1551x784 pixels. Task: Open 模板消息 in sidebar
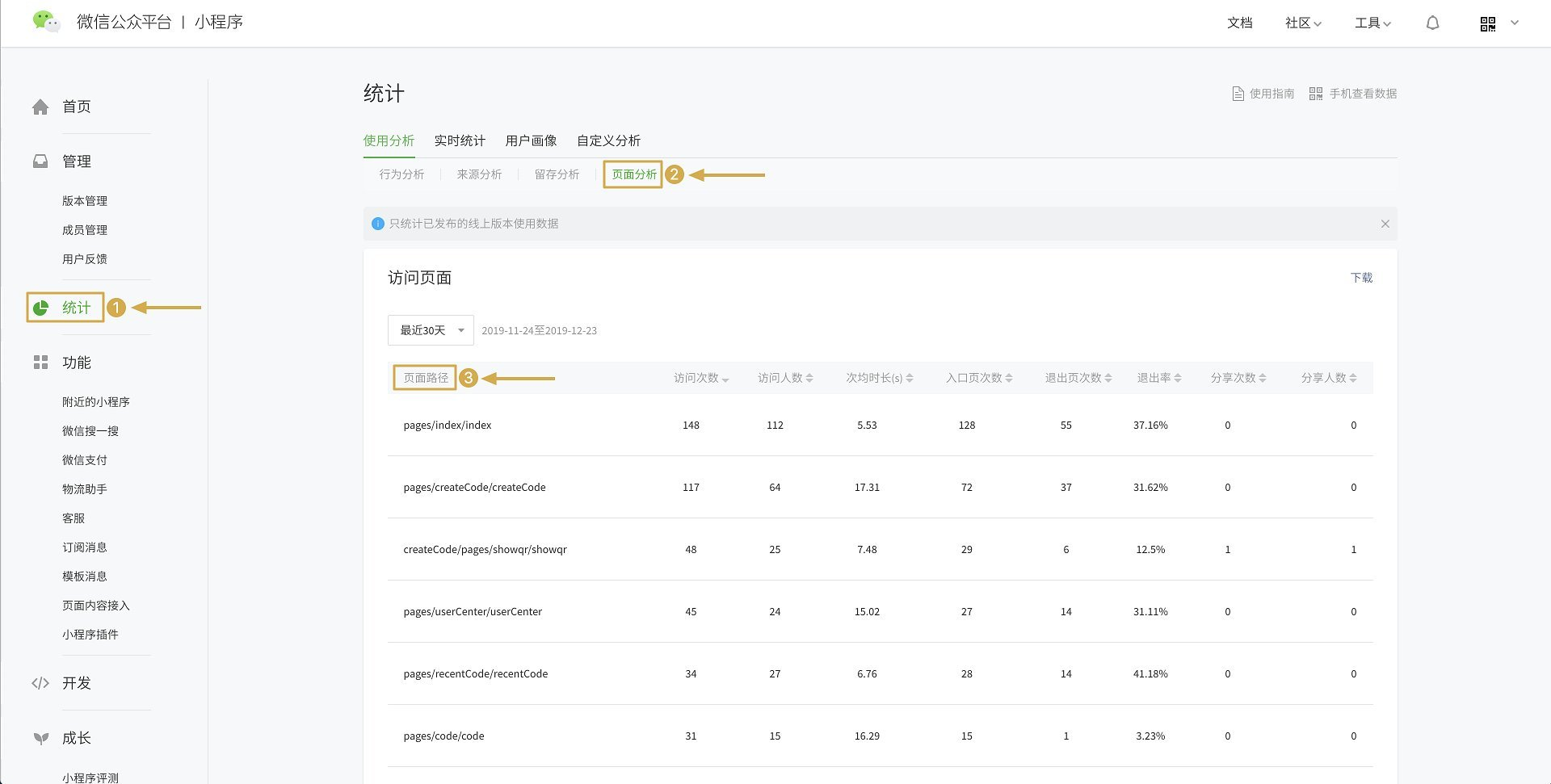pos(85,576)
